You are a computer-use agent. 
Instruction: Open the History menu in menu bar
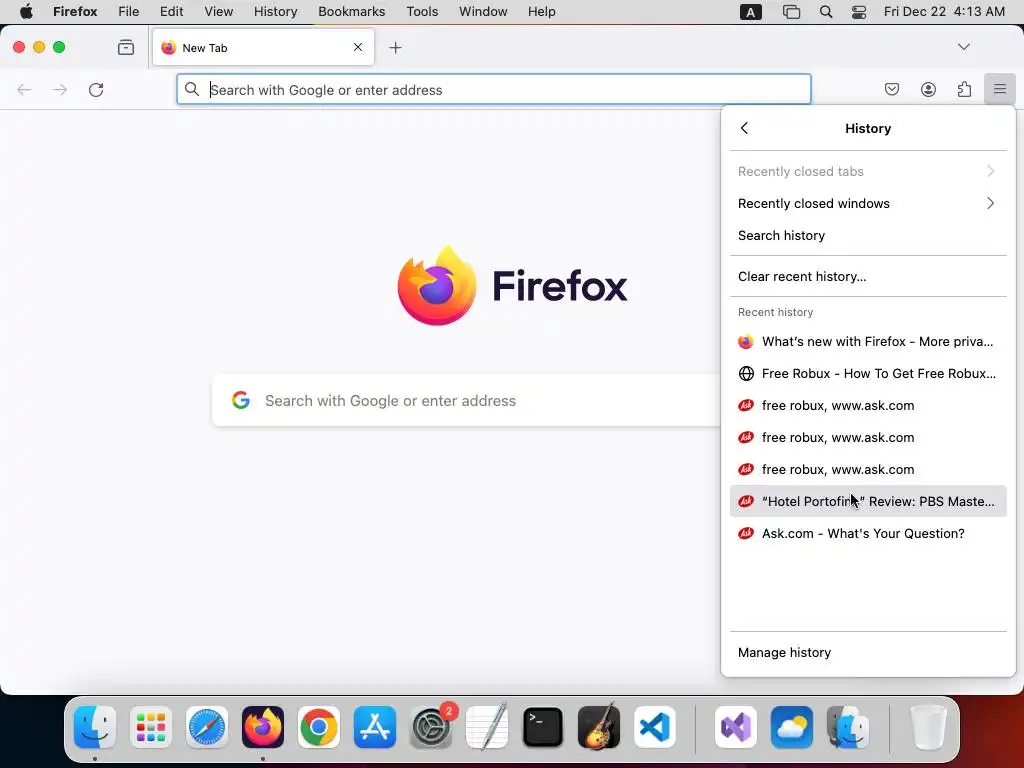(275, 12)
